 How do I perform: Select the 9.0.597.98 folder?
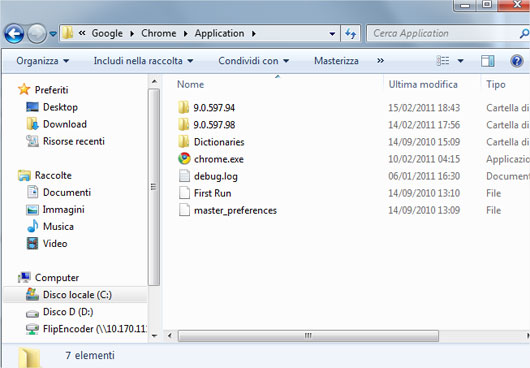coord(206,125)
